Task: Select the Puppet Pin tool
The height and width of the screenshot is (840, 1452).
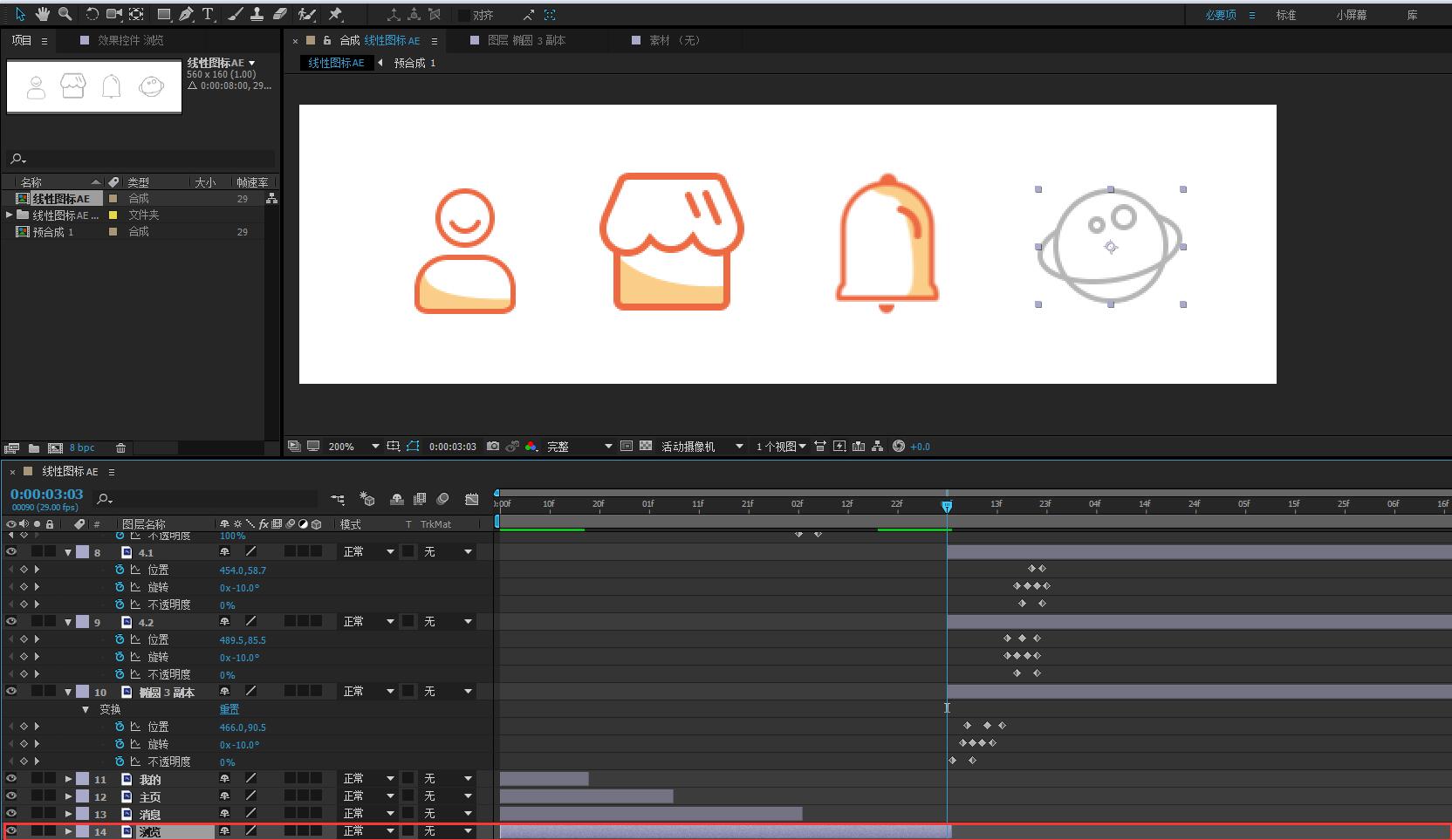Action: (x=335, y=14)
